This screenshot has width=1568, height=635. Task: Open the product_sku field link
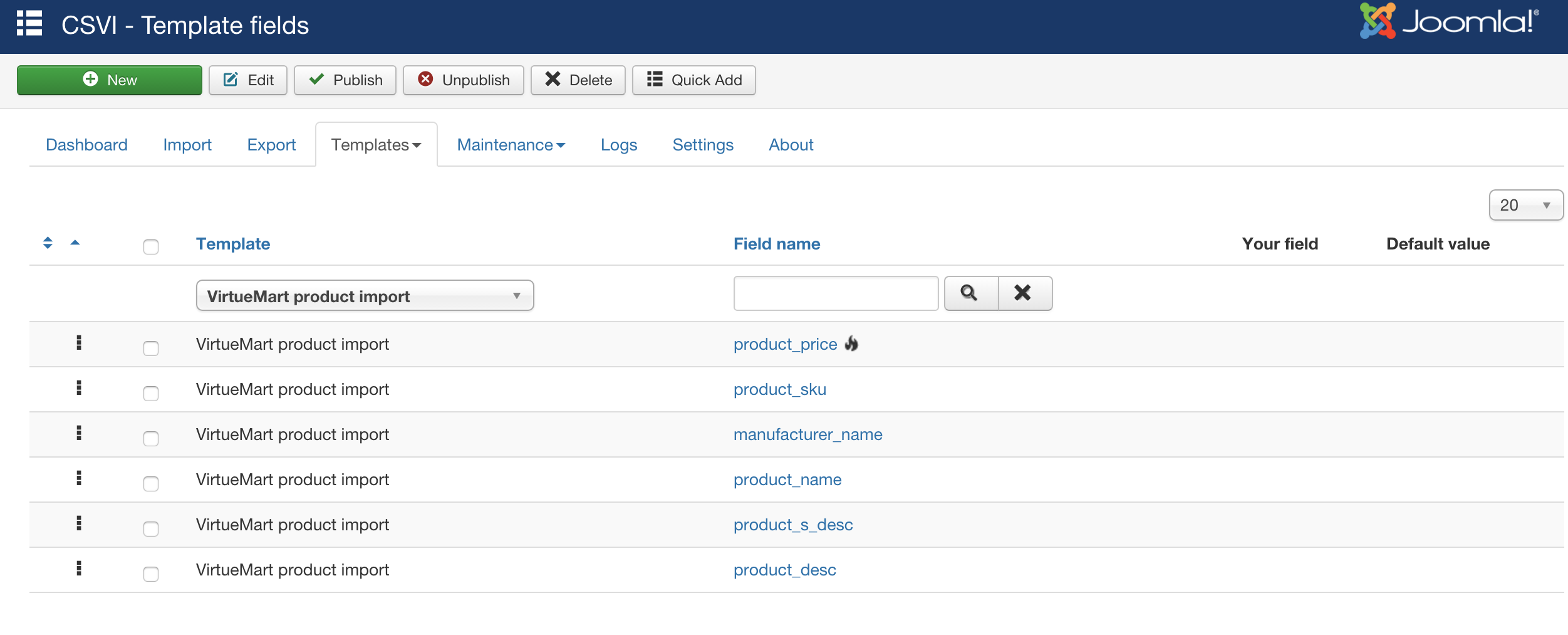(x=780, y=389)
